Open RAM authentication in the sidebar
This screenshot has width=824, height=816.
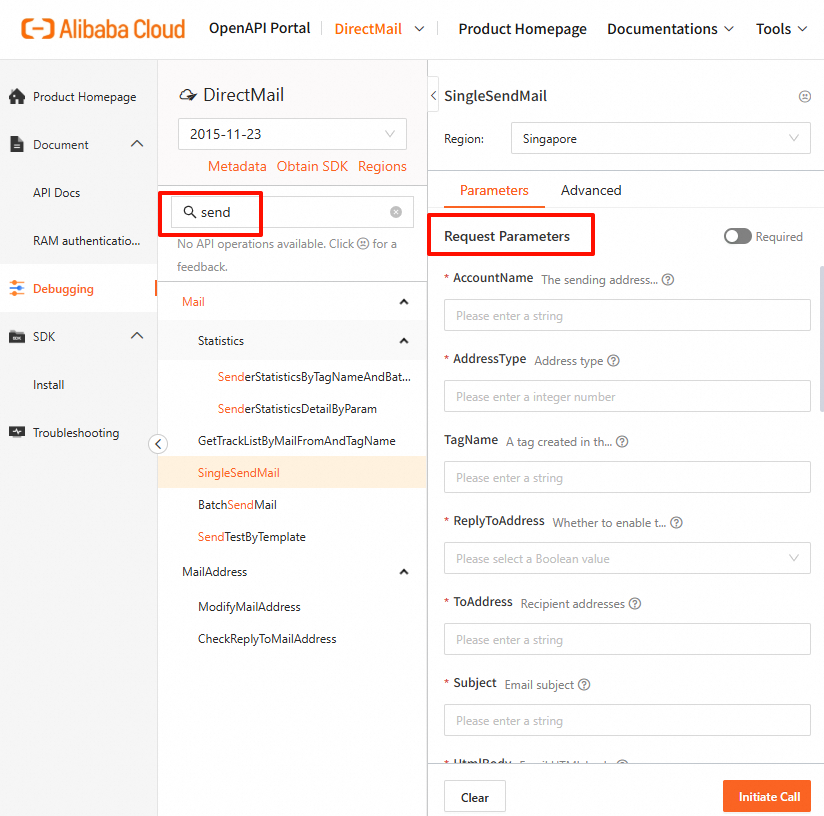point(87,241)
